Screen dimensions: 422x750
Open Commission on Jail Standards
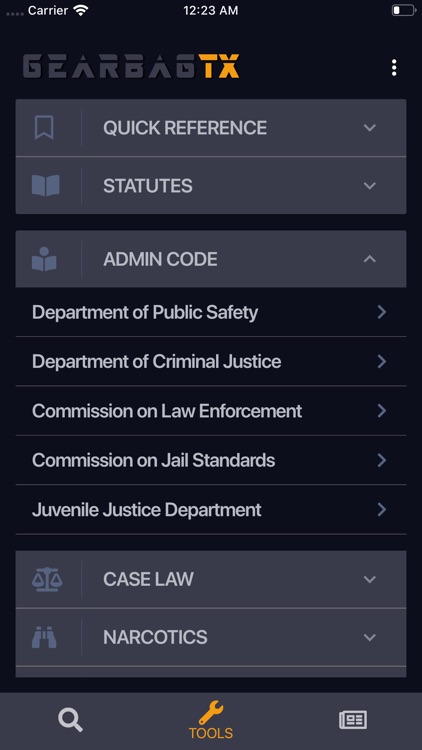[211, 460]
